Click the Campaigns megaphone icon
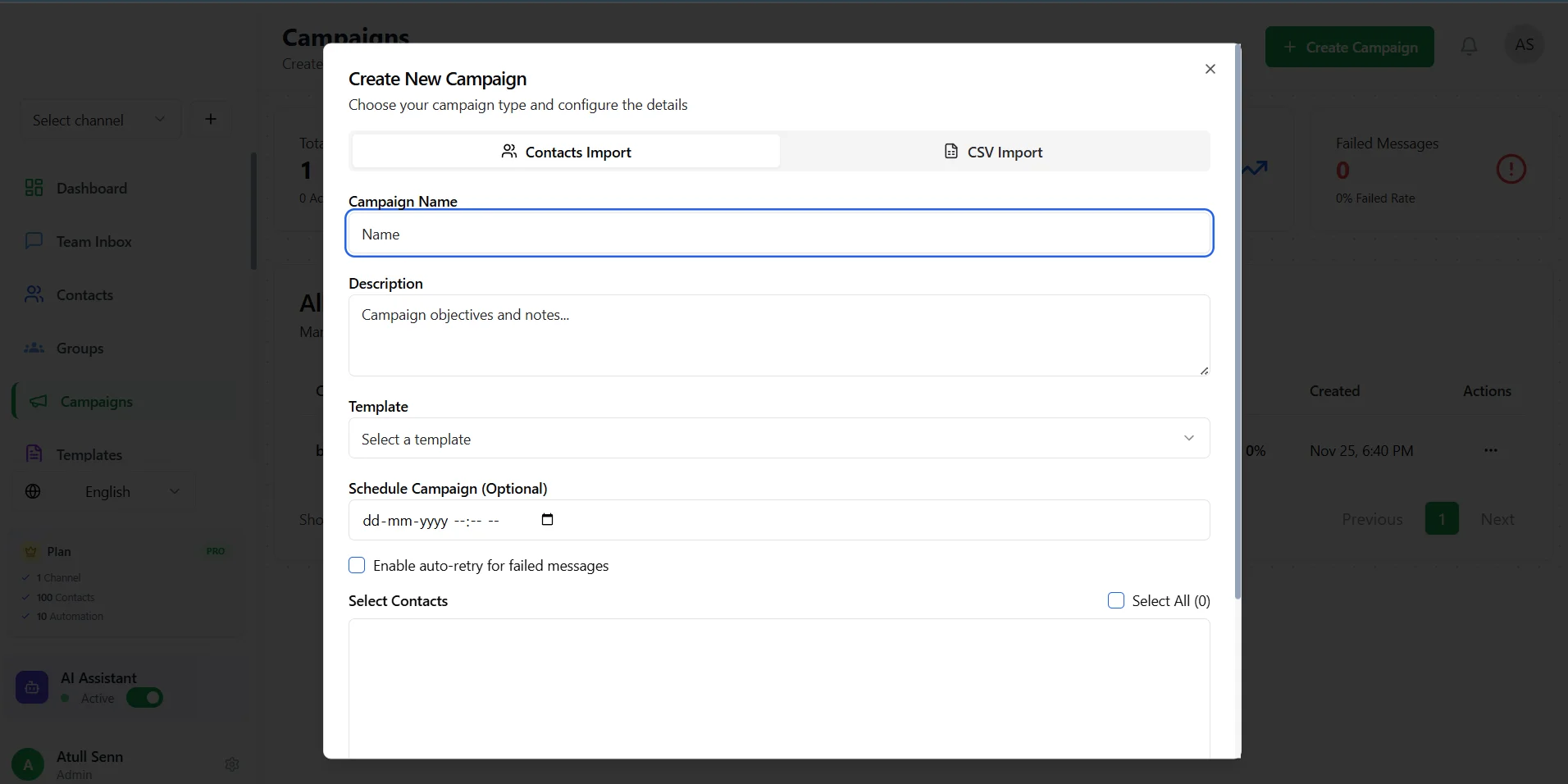This screenshot has height=784, width=1568. tap(38, 401)
